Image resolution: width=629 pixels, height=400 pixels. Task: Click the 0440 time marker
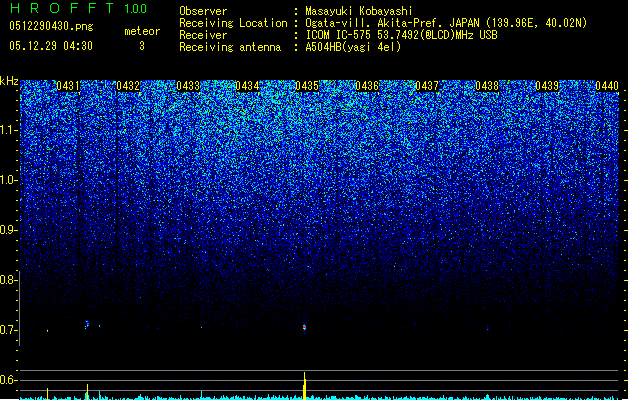(607, 86)
